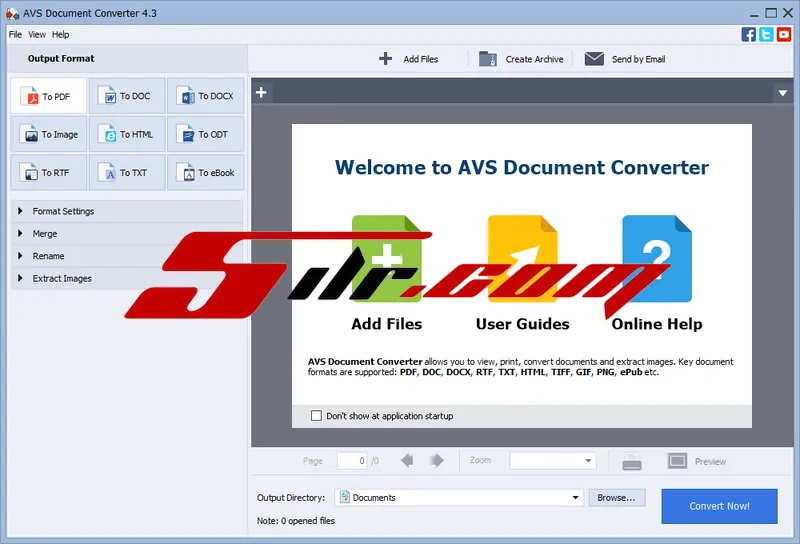
Task: Click the Page number input field
Action: coord(352,461)
